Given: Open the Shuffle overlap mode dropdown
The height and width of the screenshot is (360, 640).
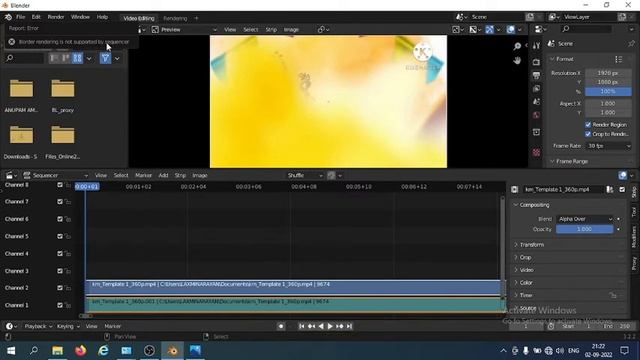Looking at the screenshot, I should click(305, 176).
